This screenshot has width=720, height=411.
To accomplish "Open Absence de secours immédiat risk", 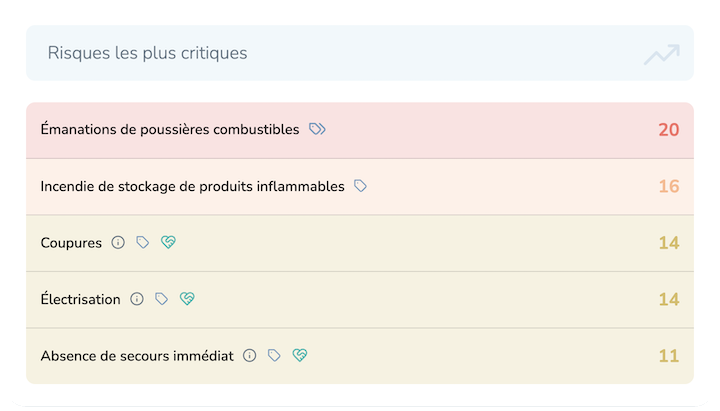I will 137,356.
